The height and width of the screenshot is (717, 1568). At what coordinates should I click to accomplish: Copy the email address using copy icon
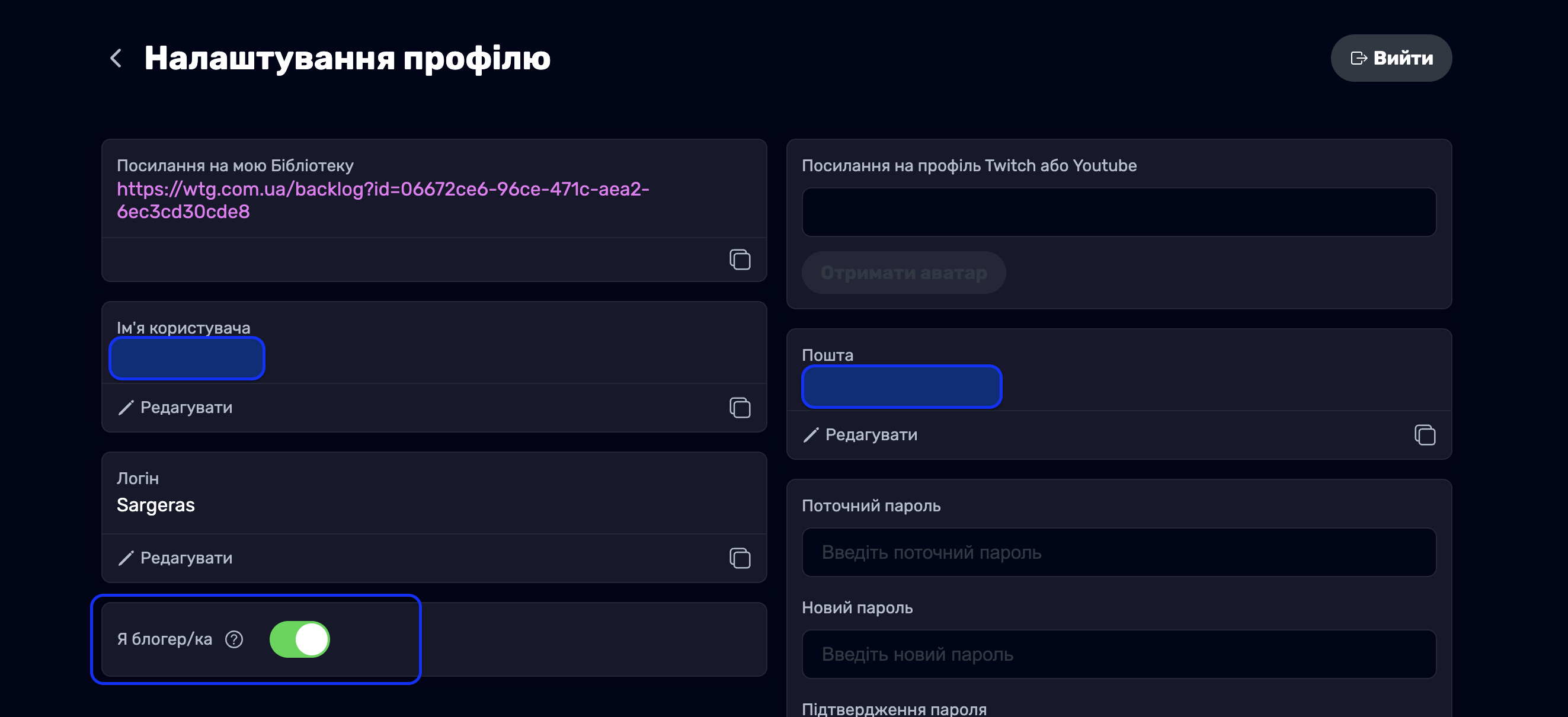coord(1425,435)
